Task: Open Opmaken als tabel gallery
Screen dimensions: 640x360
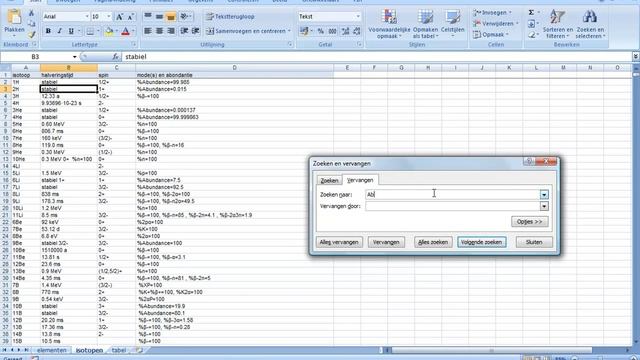Action: (425, 24)
